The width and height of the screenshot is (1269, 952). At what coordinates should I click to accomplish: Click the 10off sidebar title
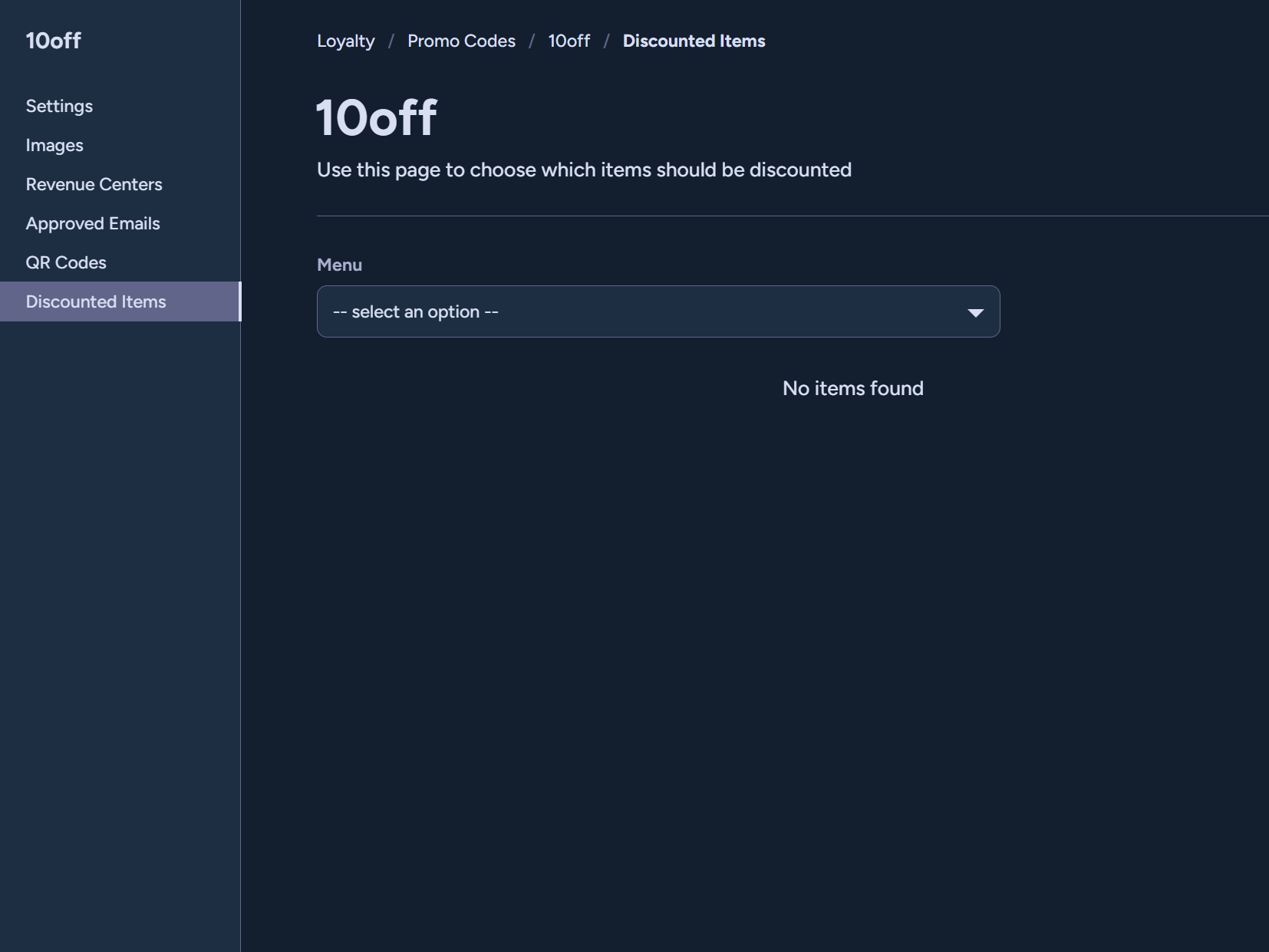(x=53, y=41)
